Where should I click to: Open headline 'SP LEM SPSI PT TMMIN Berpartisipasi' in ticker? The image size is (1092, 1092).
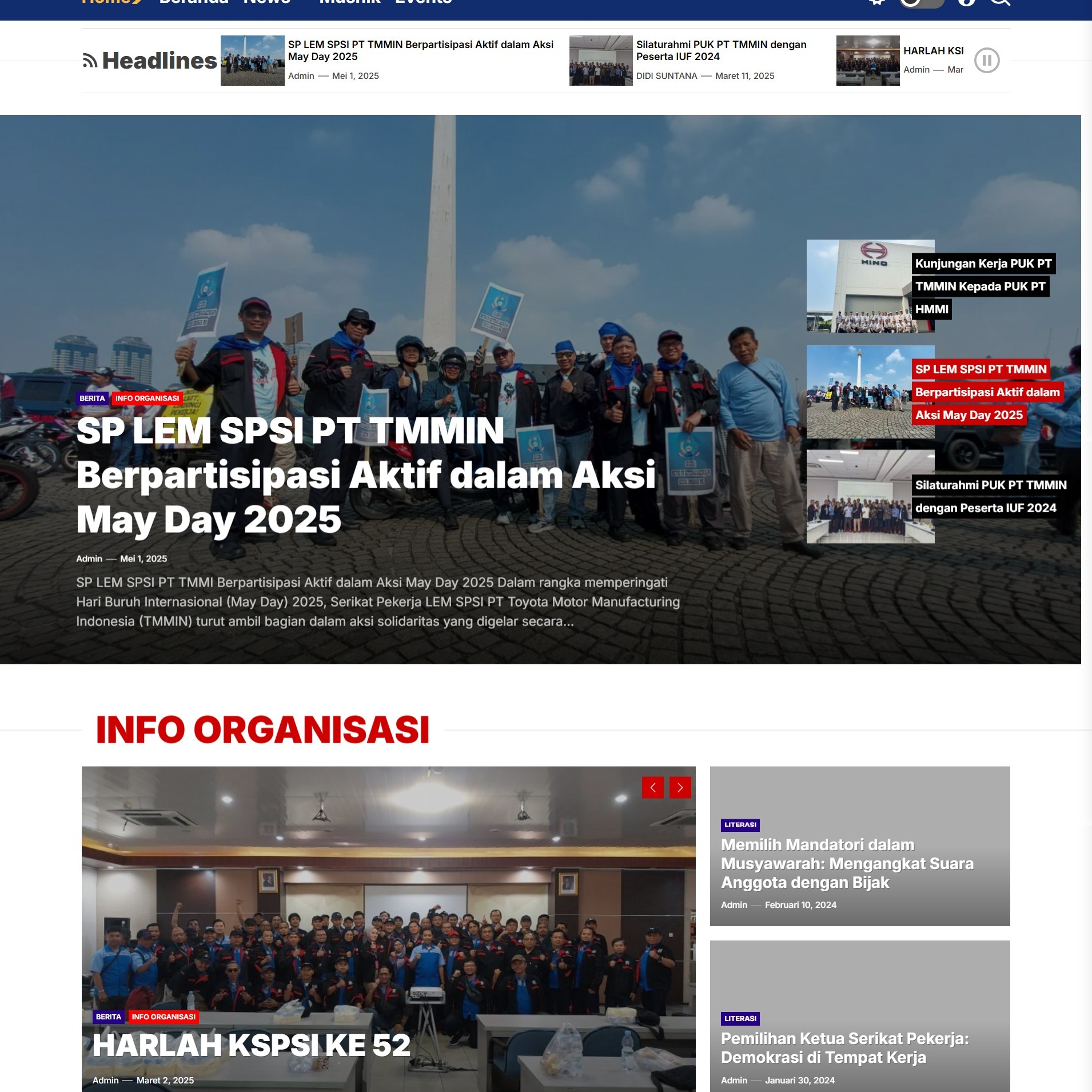click(x=421, y=50)
